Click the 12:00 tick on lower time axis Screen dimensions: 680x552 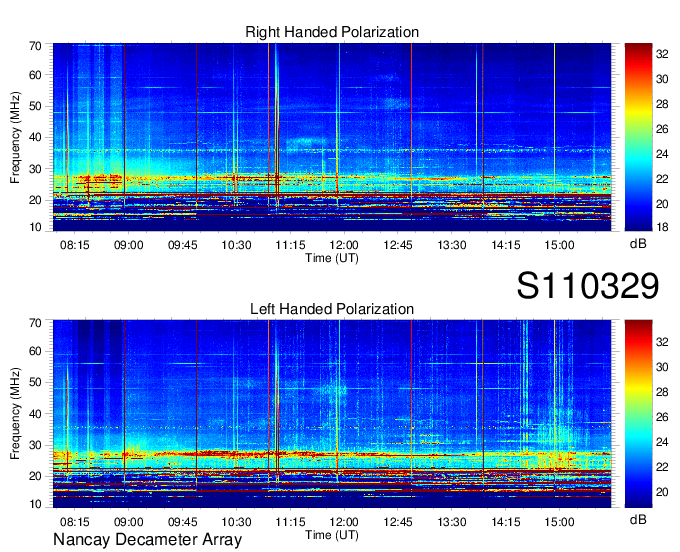tap(344, 522)
